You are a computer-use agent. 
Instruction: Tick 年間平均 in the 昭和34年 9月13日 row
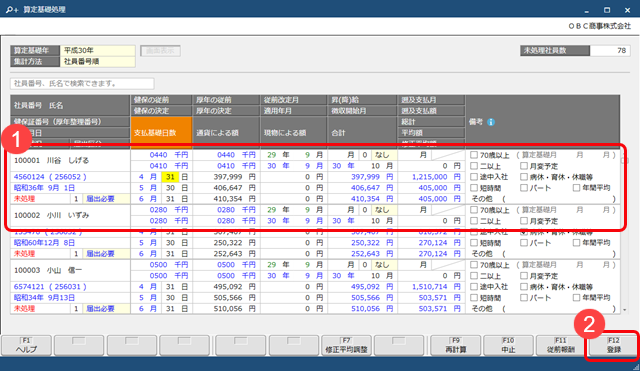click(576, 298)
